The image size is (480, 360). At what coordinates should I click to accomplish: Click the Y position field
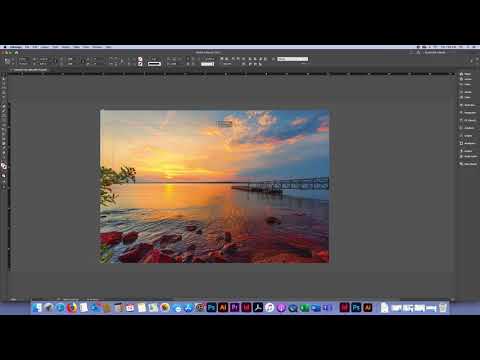(x=24, y=63)
